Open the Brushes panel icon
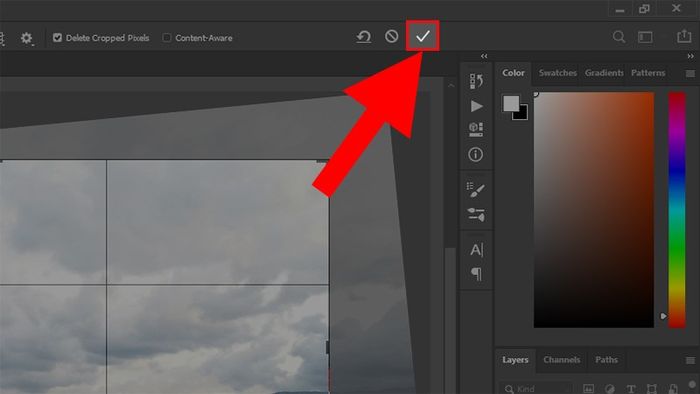 pos(476,214)
